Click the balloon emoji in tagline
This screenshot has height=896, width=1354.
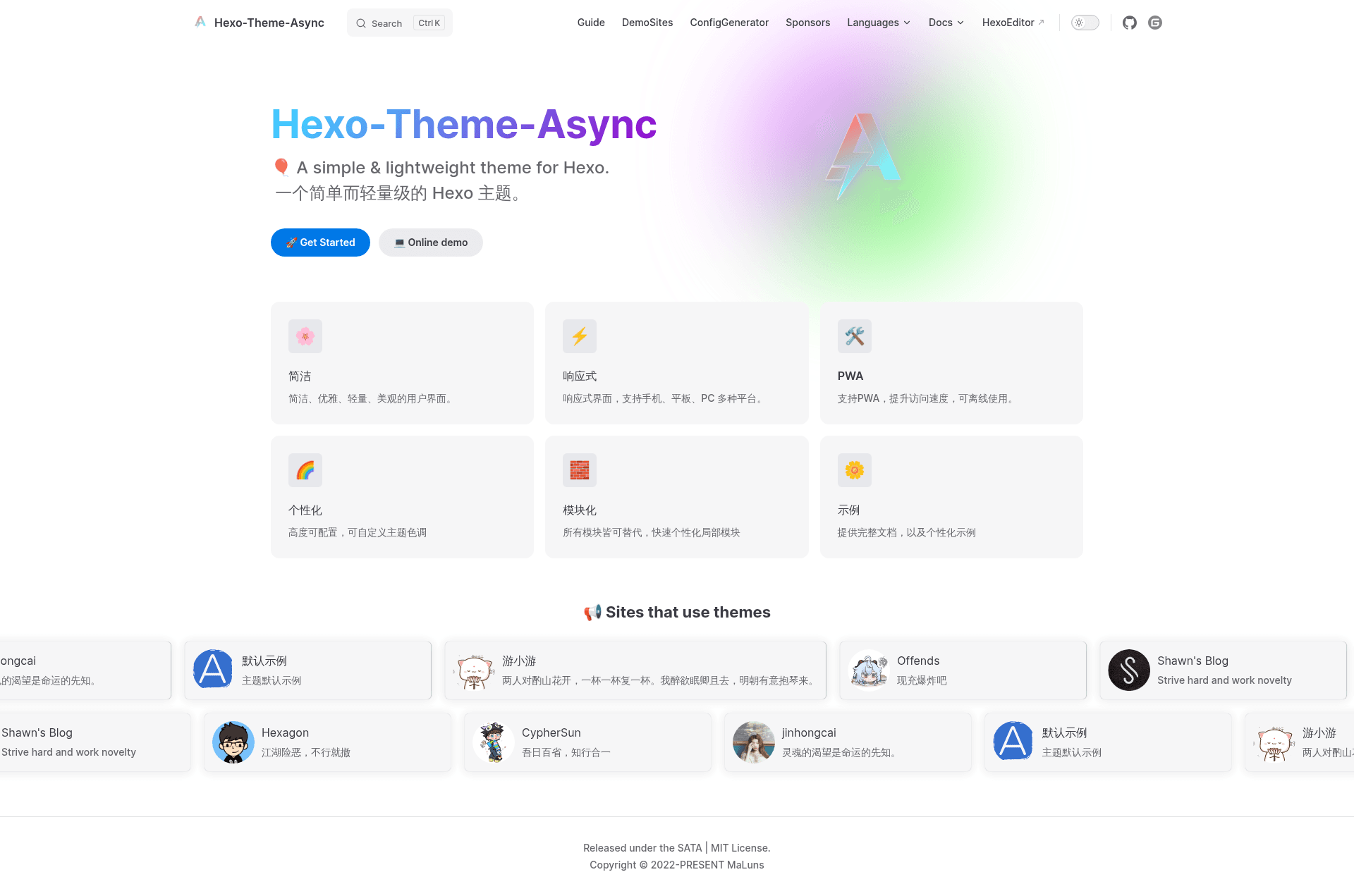coord(281,167)
